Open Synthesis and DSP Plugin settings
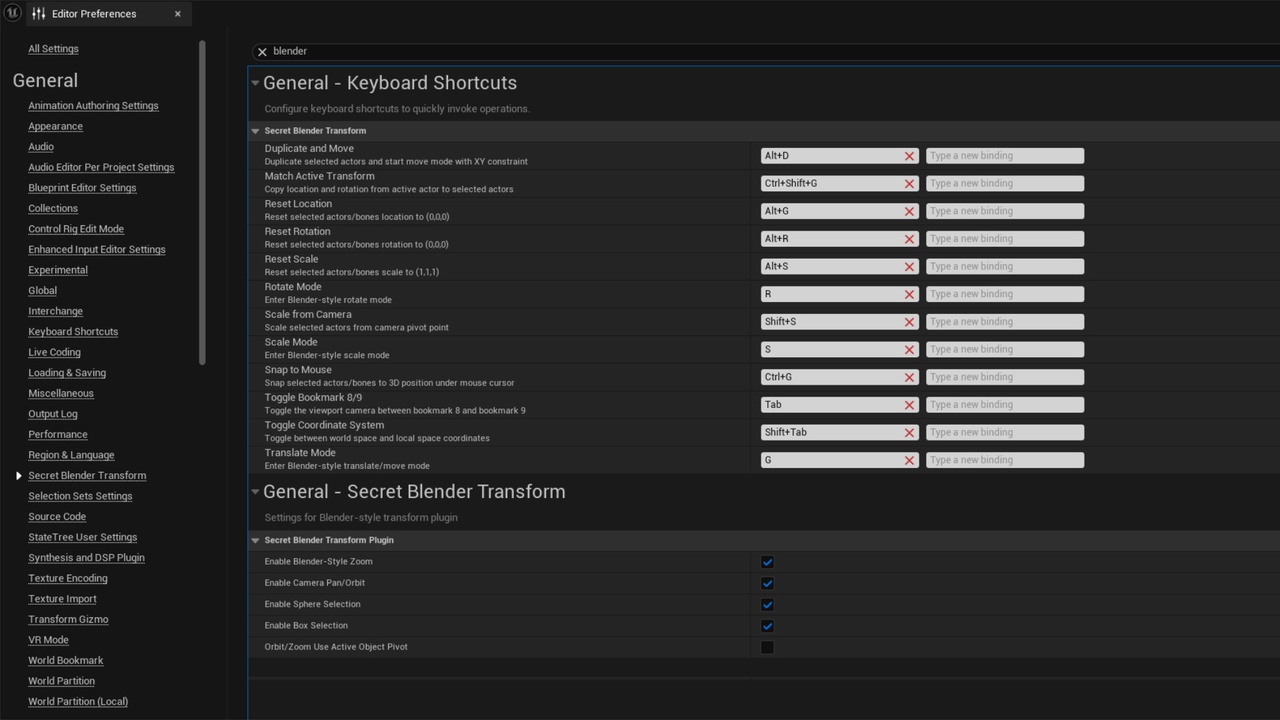The width and height of the screenshot is (1280, 720). click(x=86, y=558)
